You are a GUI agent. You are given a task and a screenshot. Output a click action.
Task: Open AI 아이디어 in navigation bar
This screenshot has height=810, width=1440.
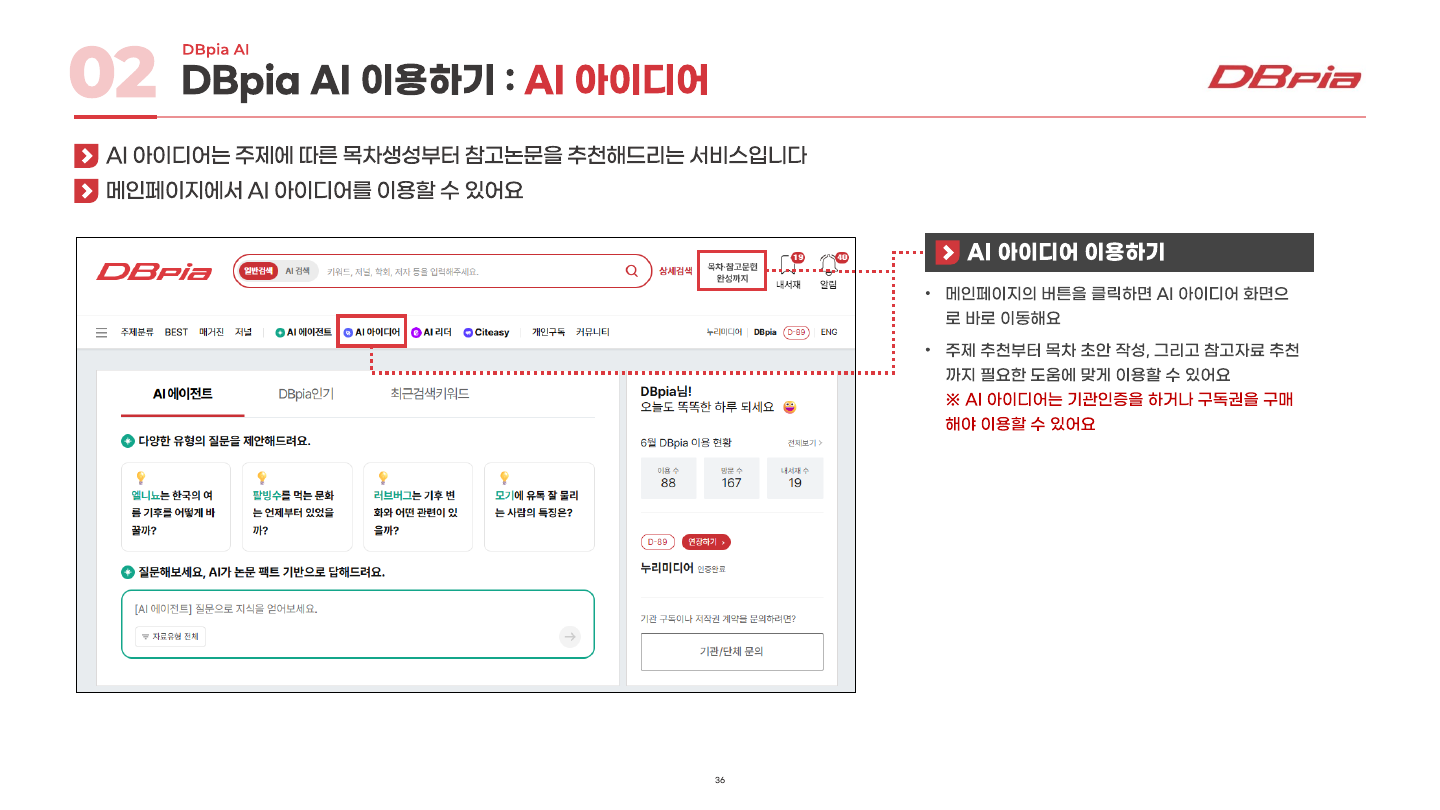372,332
